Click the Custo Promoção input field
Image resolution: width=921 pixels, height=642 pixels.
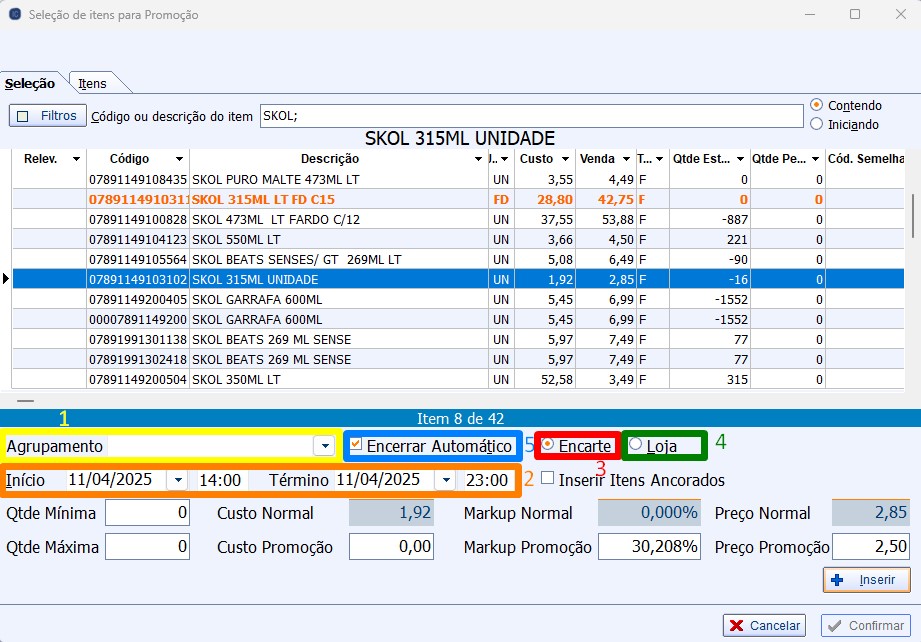(391, 547)
